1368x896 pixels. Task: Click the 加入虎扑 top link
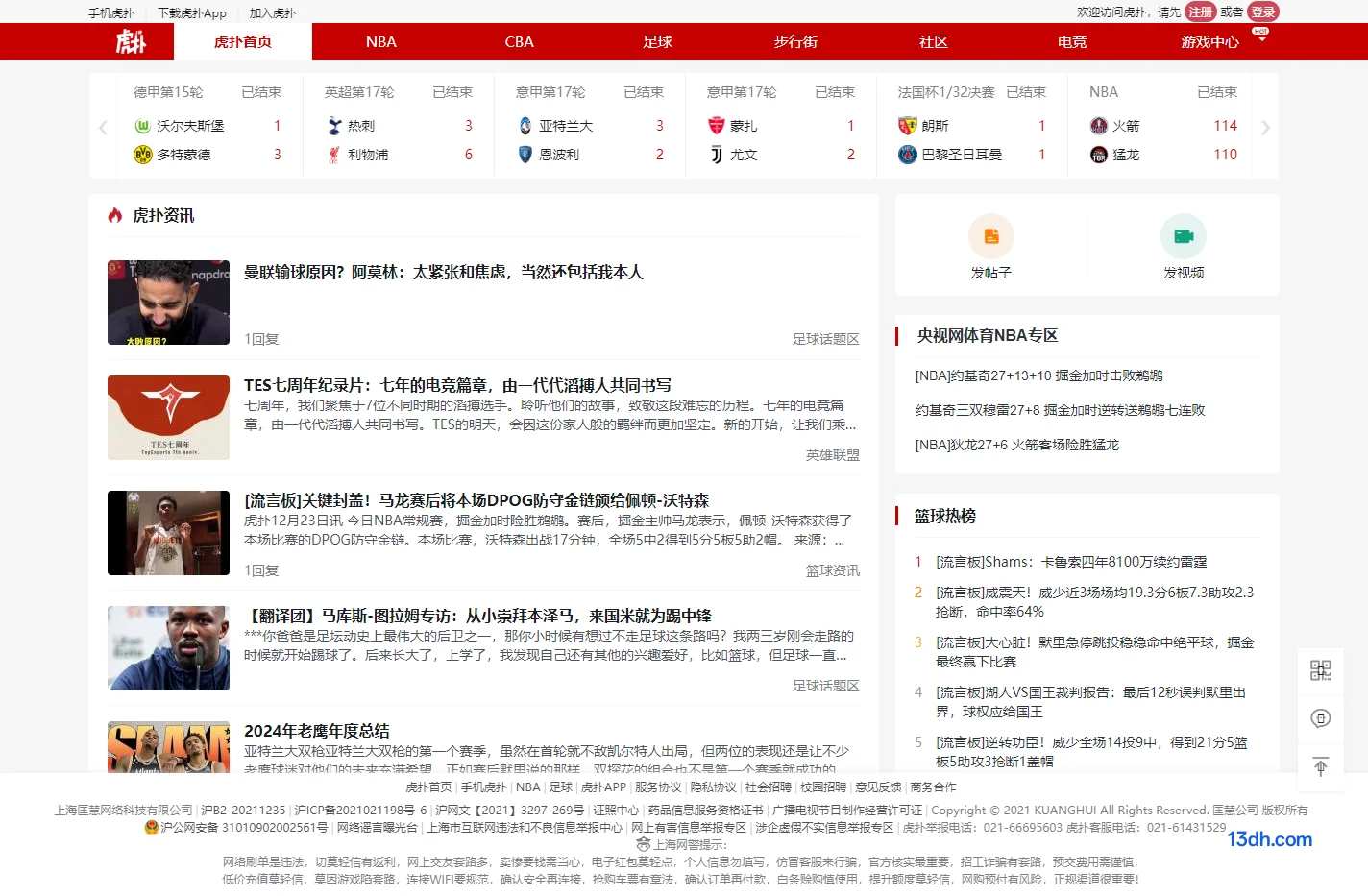(273, 13)
